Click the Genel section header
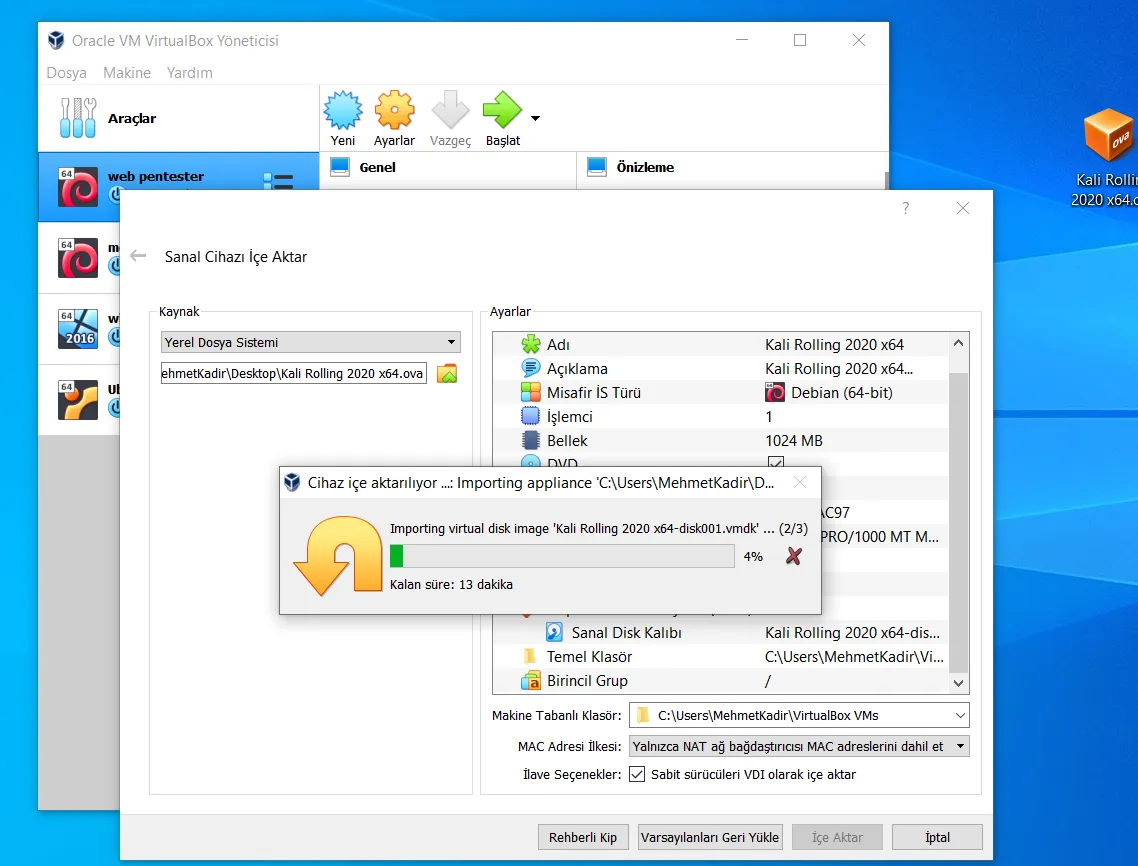The image size is (1138, 866). pos(377,167)
